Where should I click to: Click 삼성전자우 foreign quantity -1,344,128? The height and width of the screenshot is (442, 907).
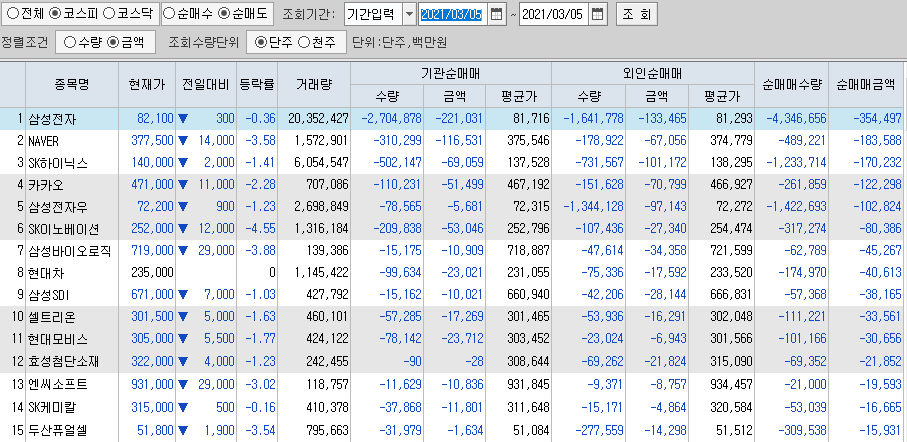click(593, 207)
